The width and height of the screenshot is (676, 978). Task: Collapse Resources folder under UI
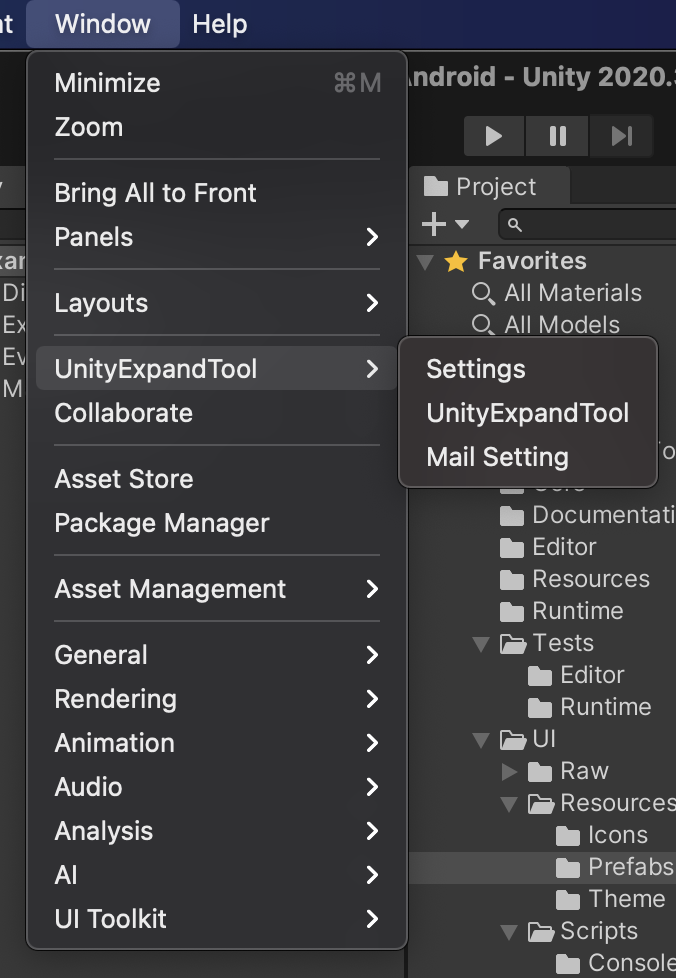(509, 804)
